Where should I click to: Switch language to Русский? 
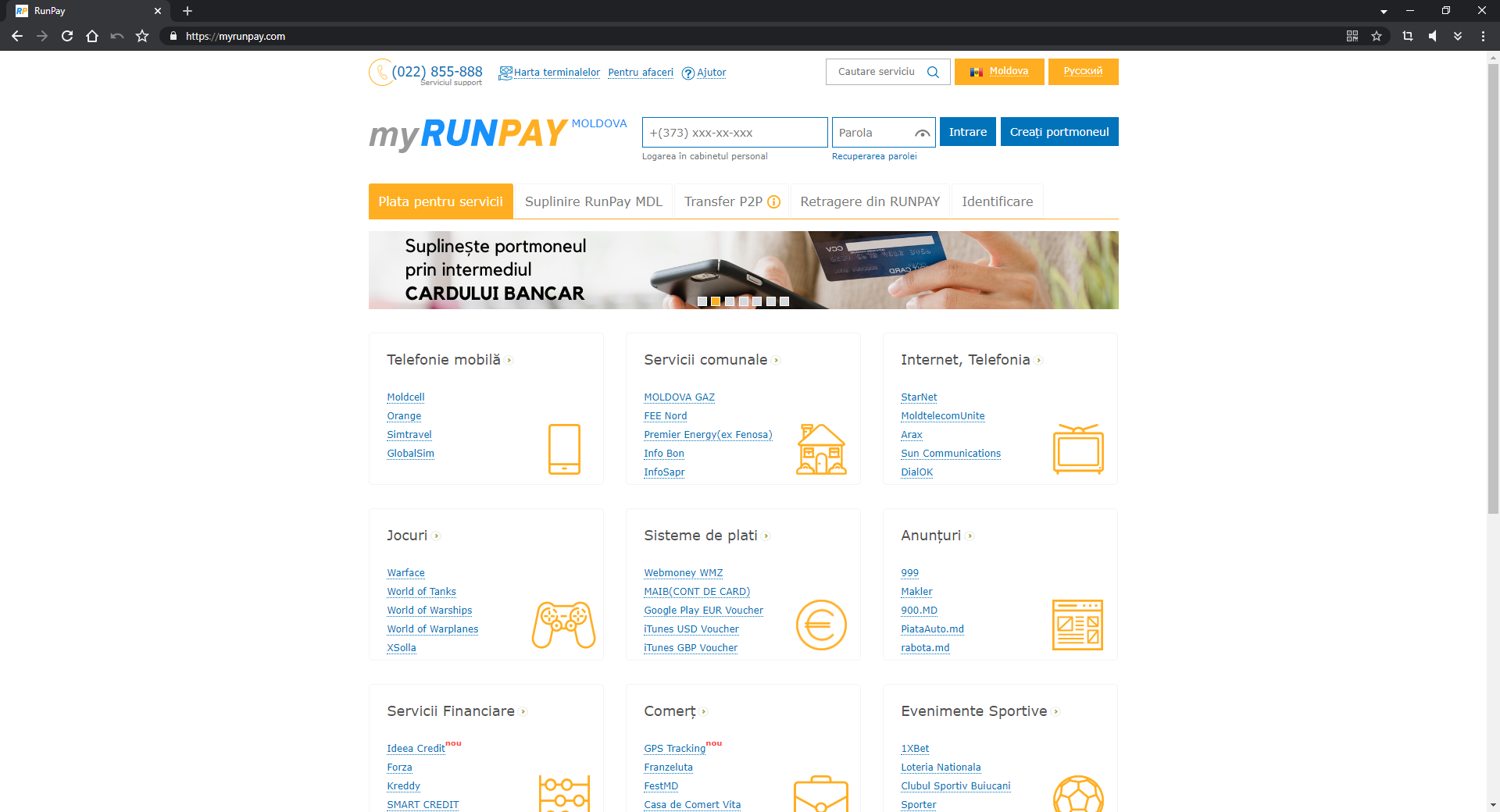1083,72
